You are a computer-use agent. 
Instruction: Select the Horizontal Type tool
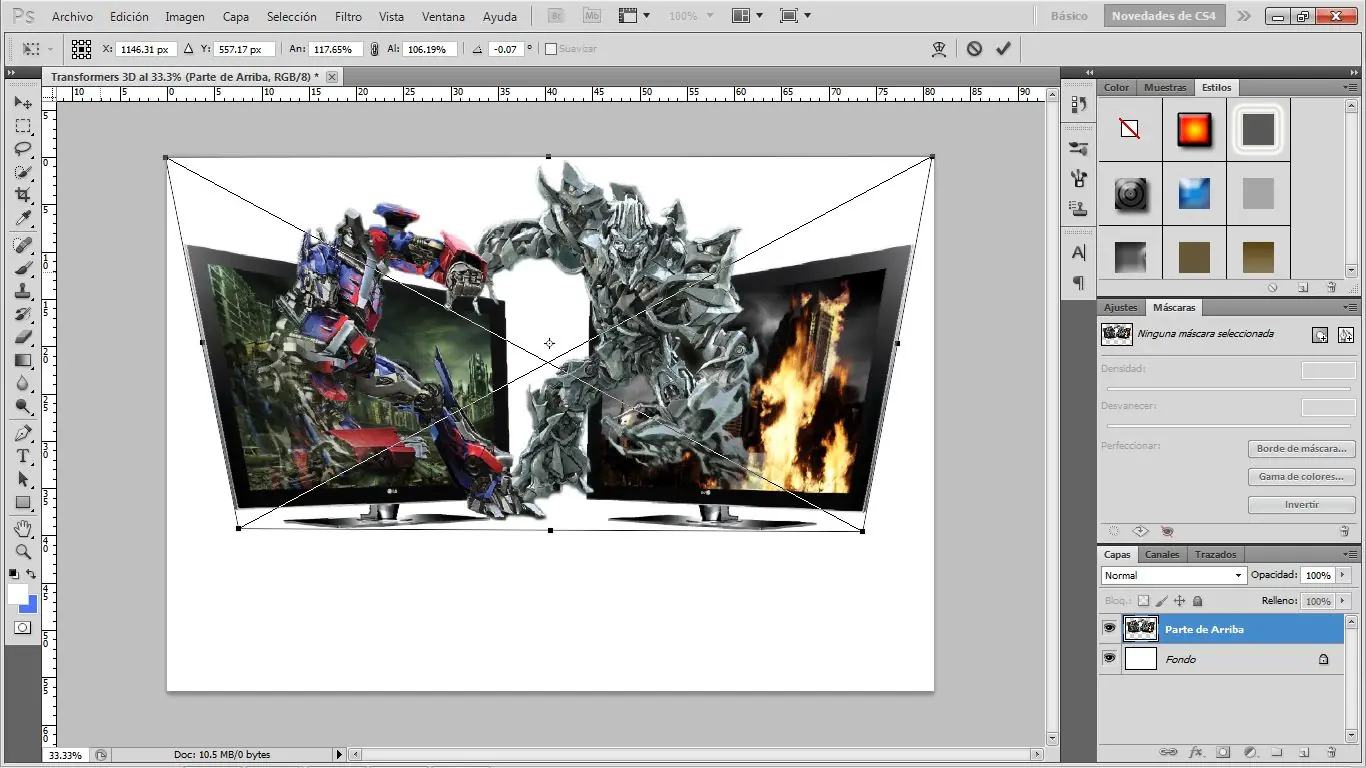pos(22,456)
